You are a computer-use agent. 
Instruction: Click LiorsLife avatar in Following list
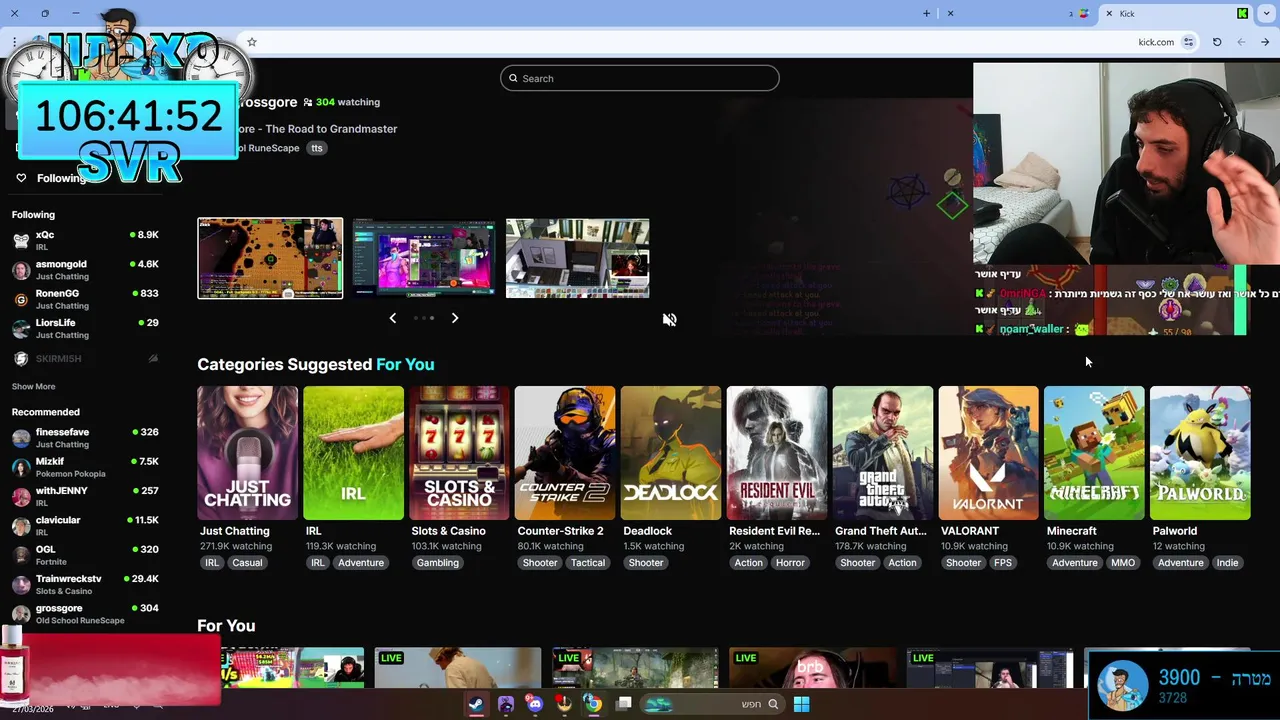click(21, 329)
